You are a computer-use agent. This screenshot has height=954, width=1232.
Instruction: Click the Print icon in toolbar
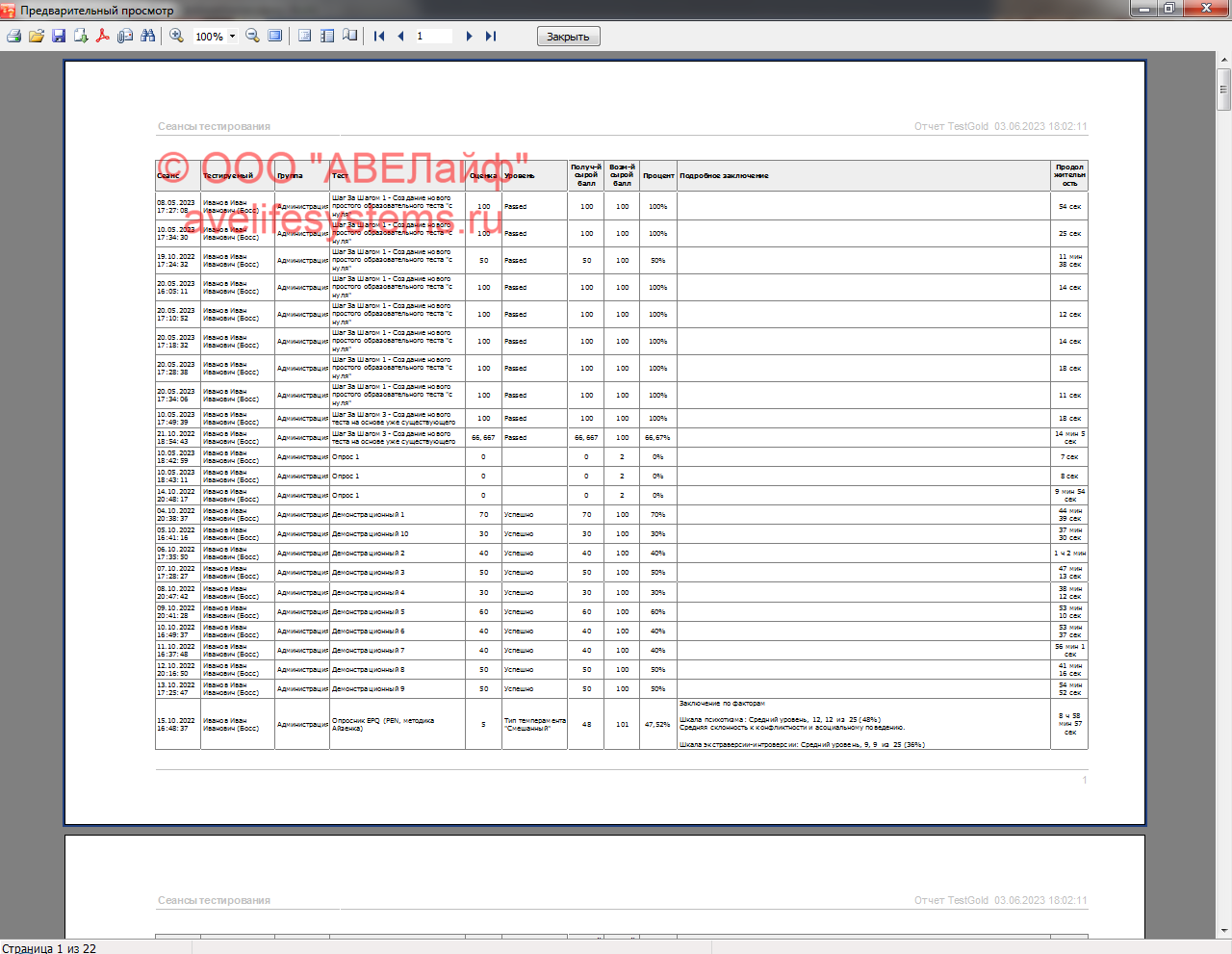(13, 36)
